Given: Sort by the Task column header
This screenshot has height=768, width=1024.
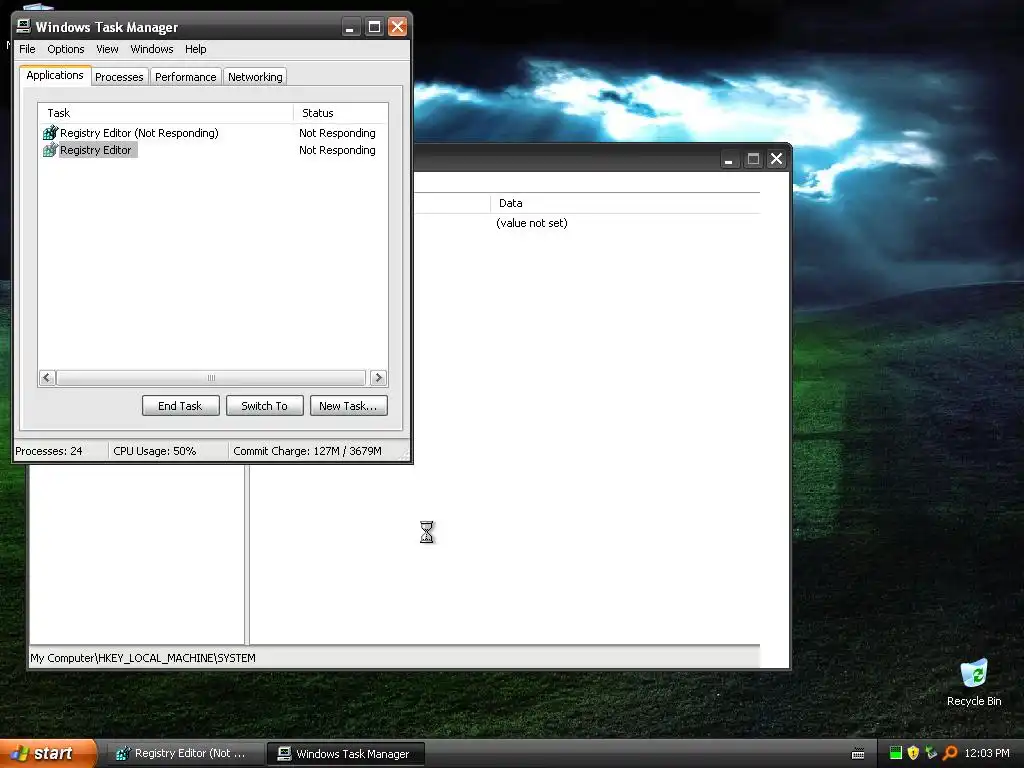Looking at the screenshot, I should click(x=166, y=113).
